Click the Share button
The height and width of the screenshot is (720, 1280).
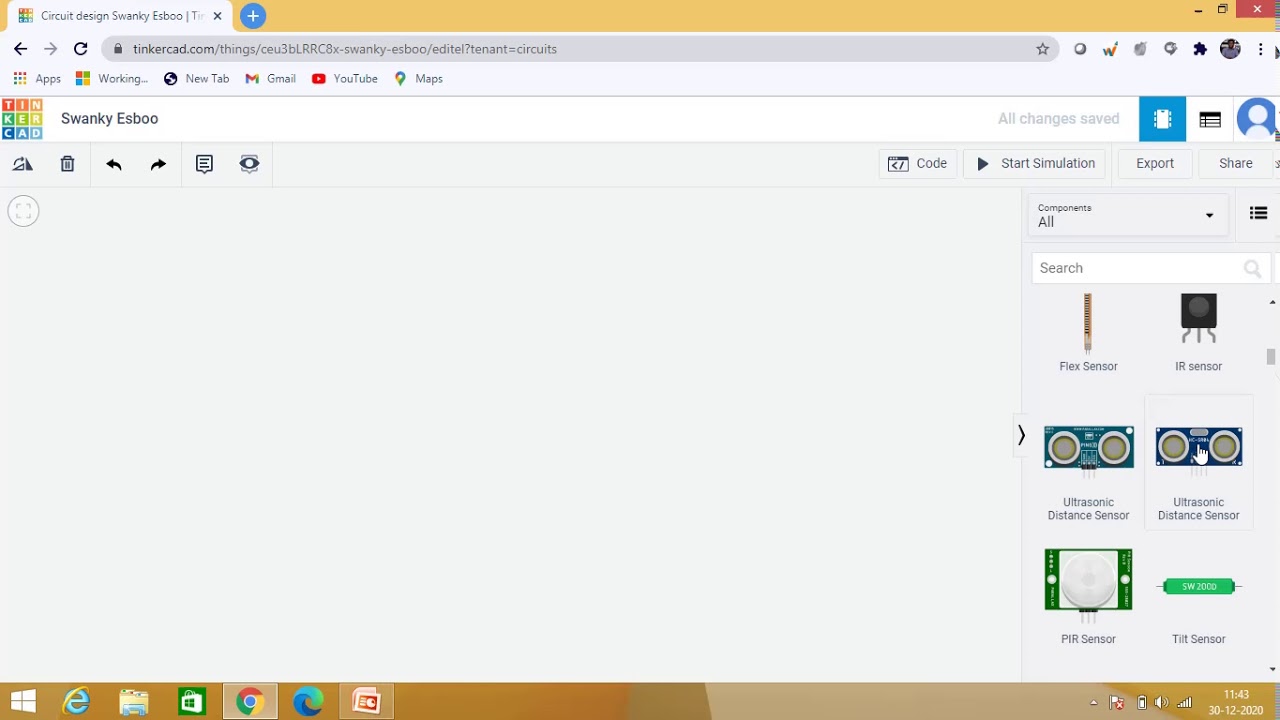click(x=1236, y=164)
